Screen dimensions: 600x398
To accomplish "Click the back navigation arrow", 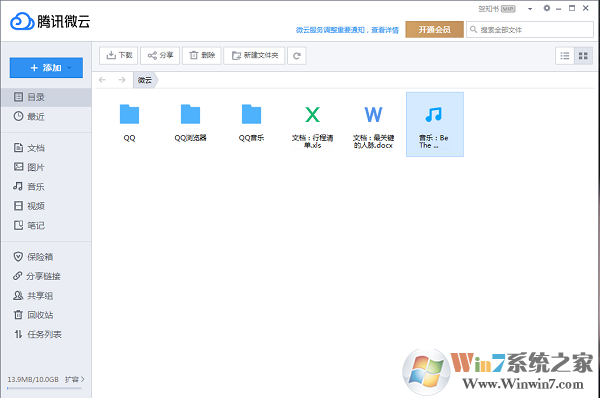I will (102, 80).
